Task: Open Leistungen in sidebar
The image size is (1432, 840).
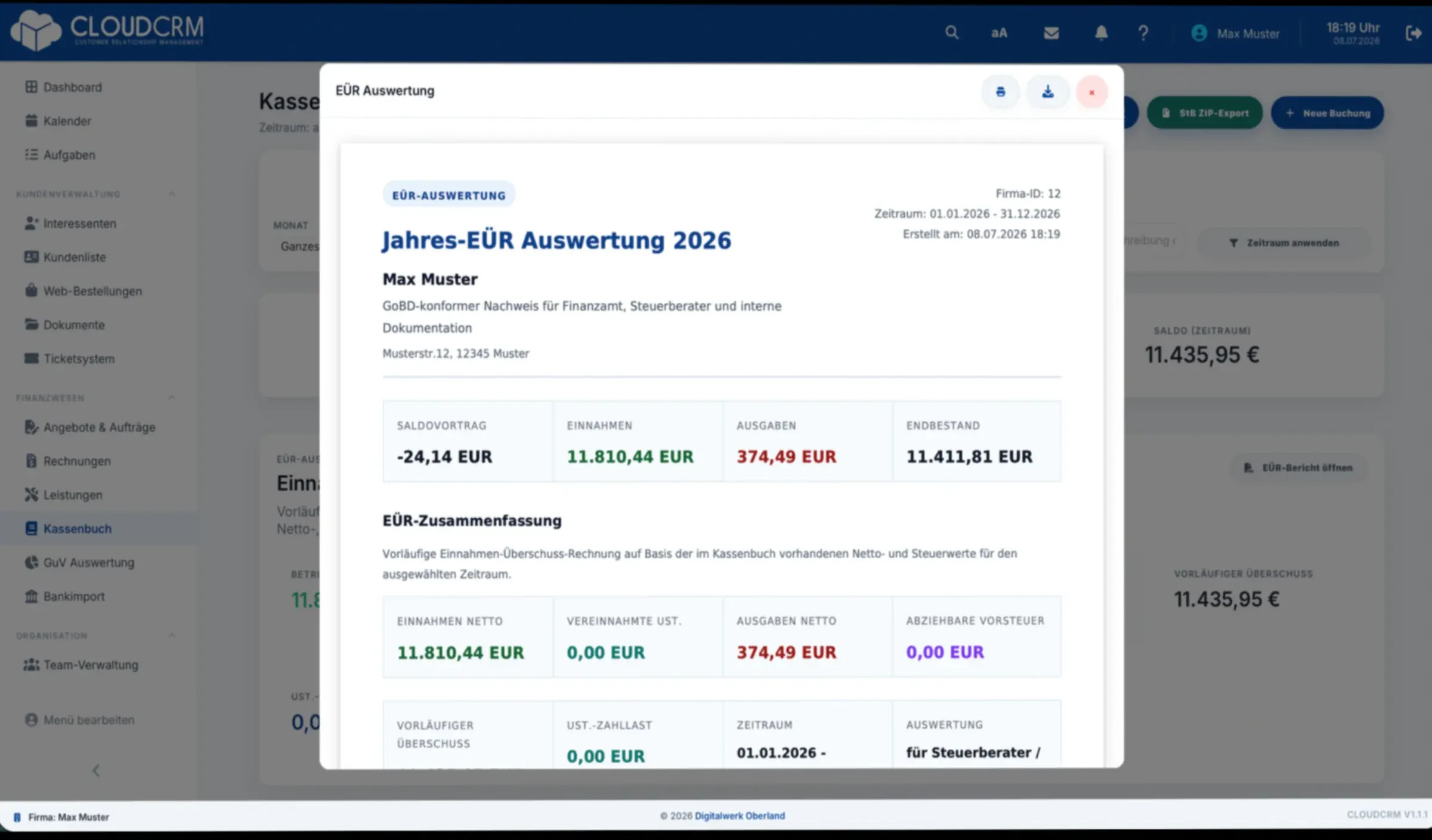Action: 63,495
